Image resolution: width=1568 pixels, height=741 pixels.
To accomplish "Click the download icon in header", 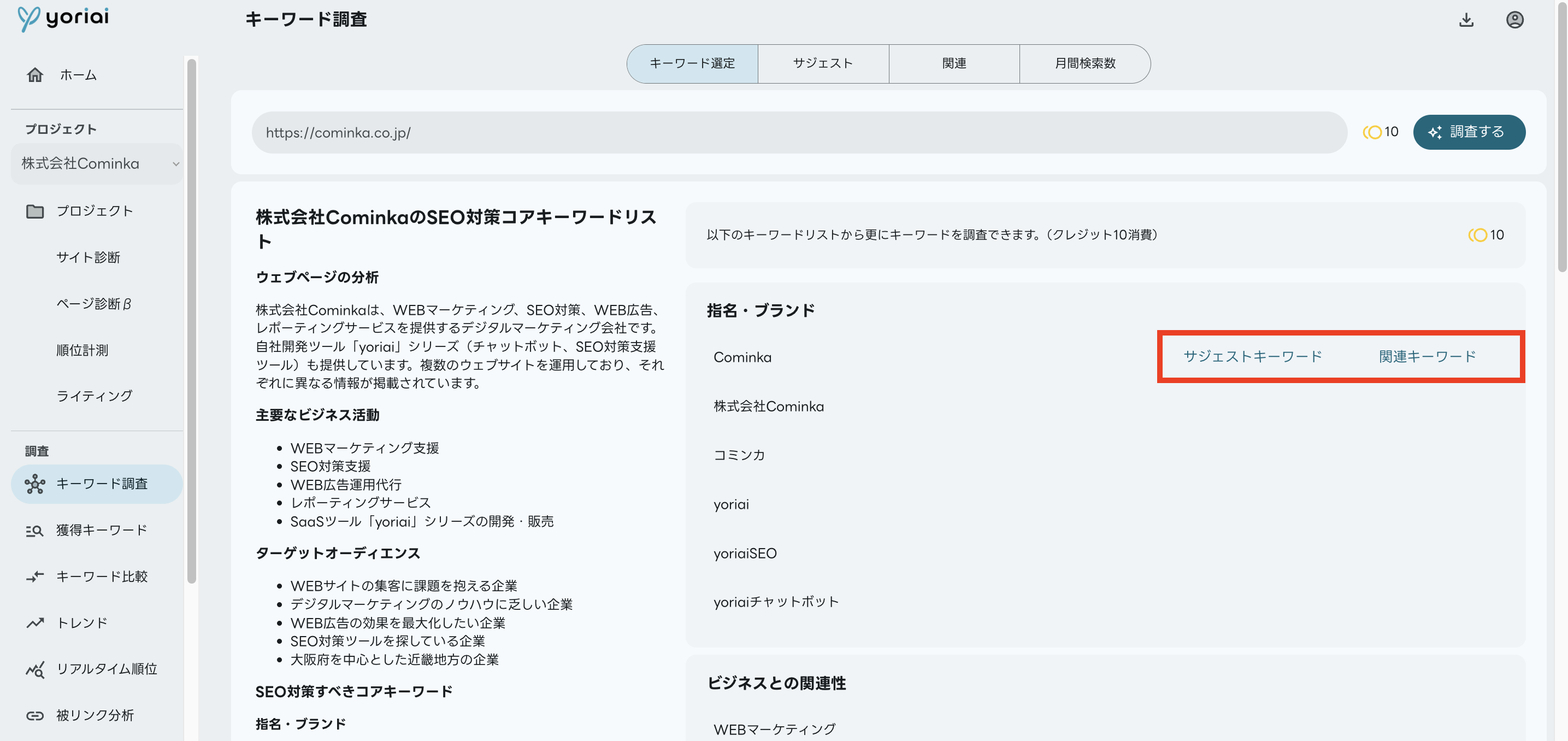I will [x=1466, y=20].
